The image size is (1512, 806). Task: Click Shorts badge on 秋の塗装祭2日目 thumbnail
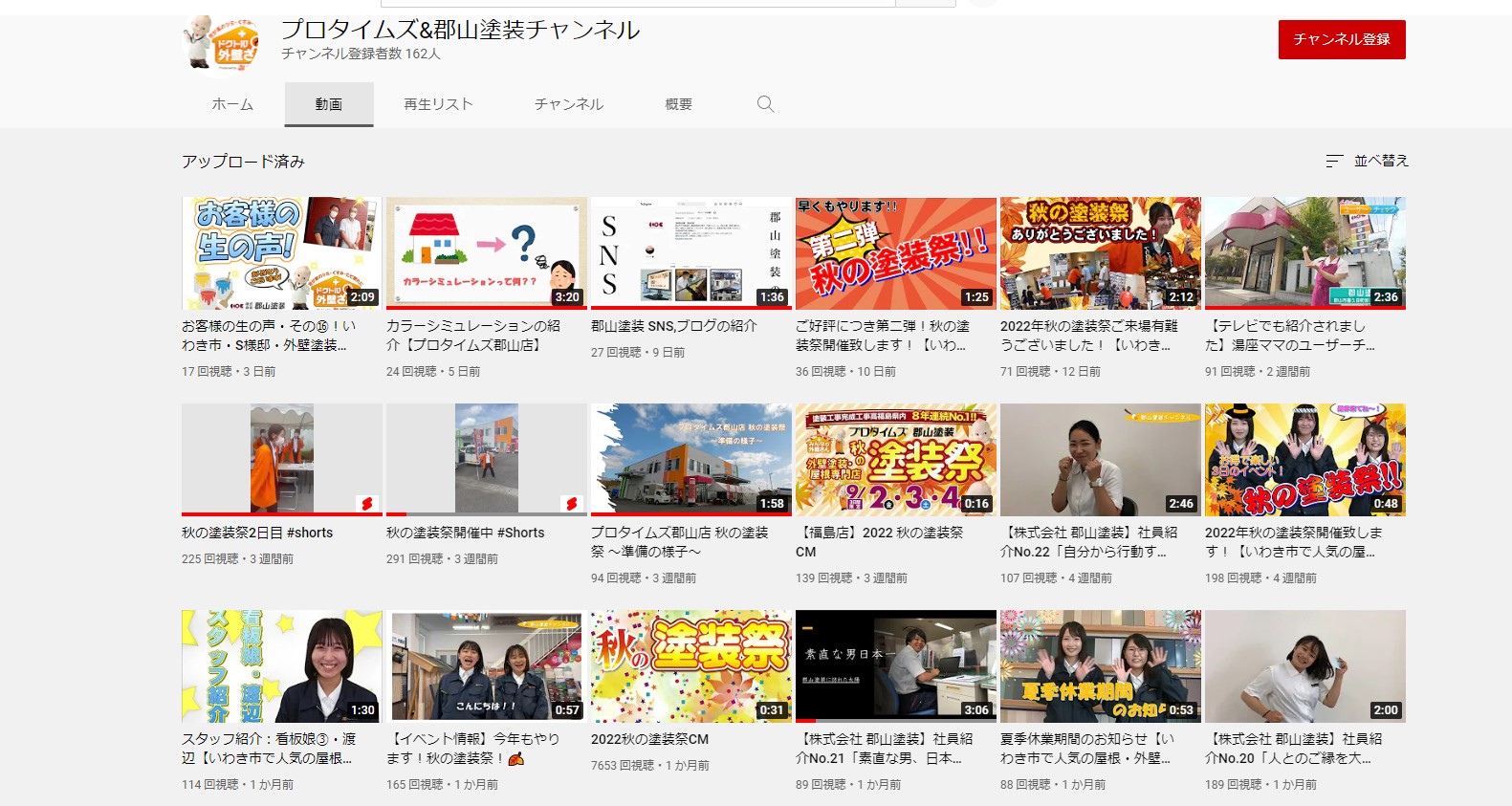[x=366, y=503]
